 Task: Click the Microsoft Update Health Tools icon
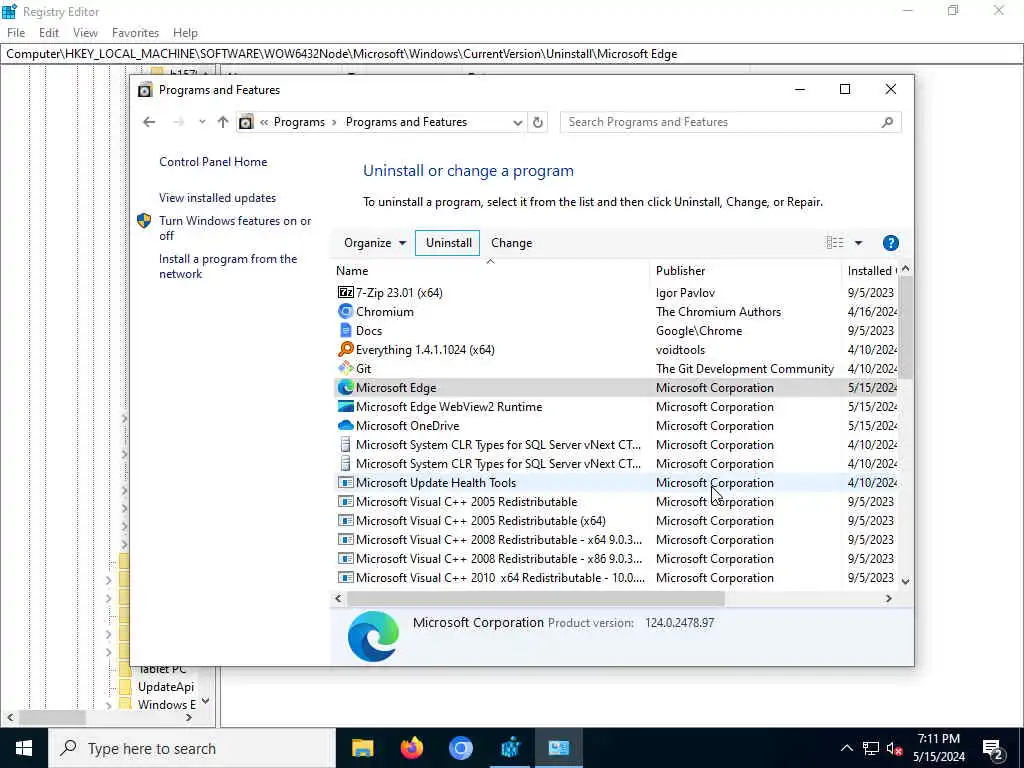(345, 483)
